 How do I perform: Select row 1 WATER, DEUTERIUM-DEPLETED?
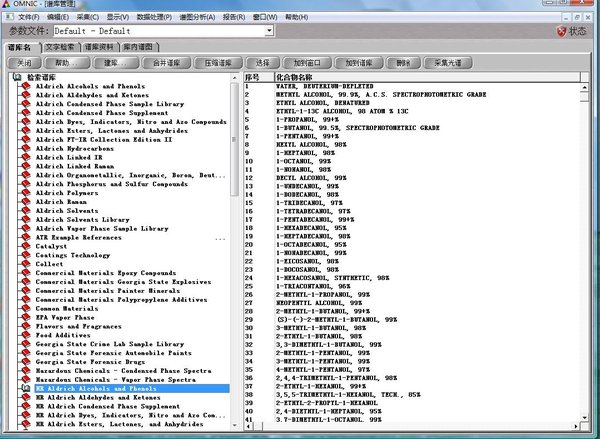point(412,86)
